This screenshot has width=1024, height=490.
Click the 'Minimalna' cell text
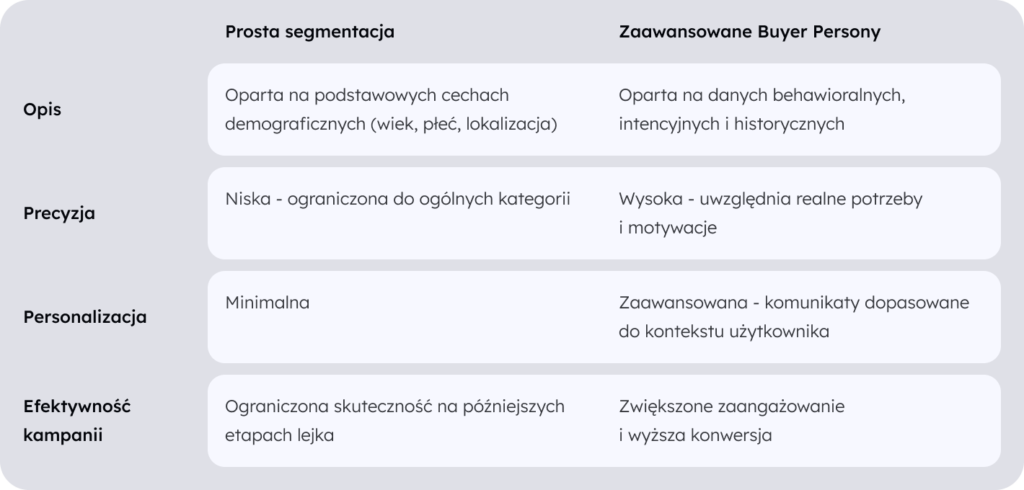[267, 302]
